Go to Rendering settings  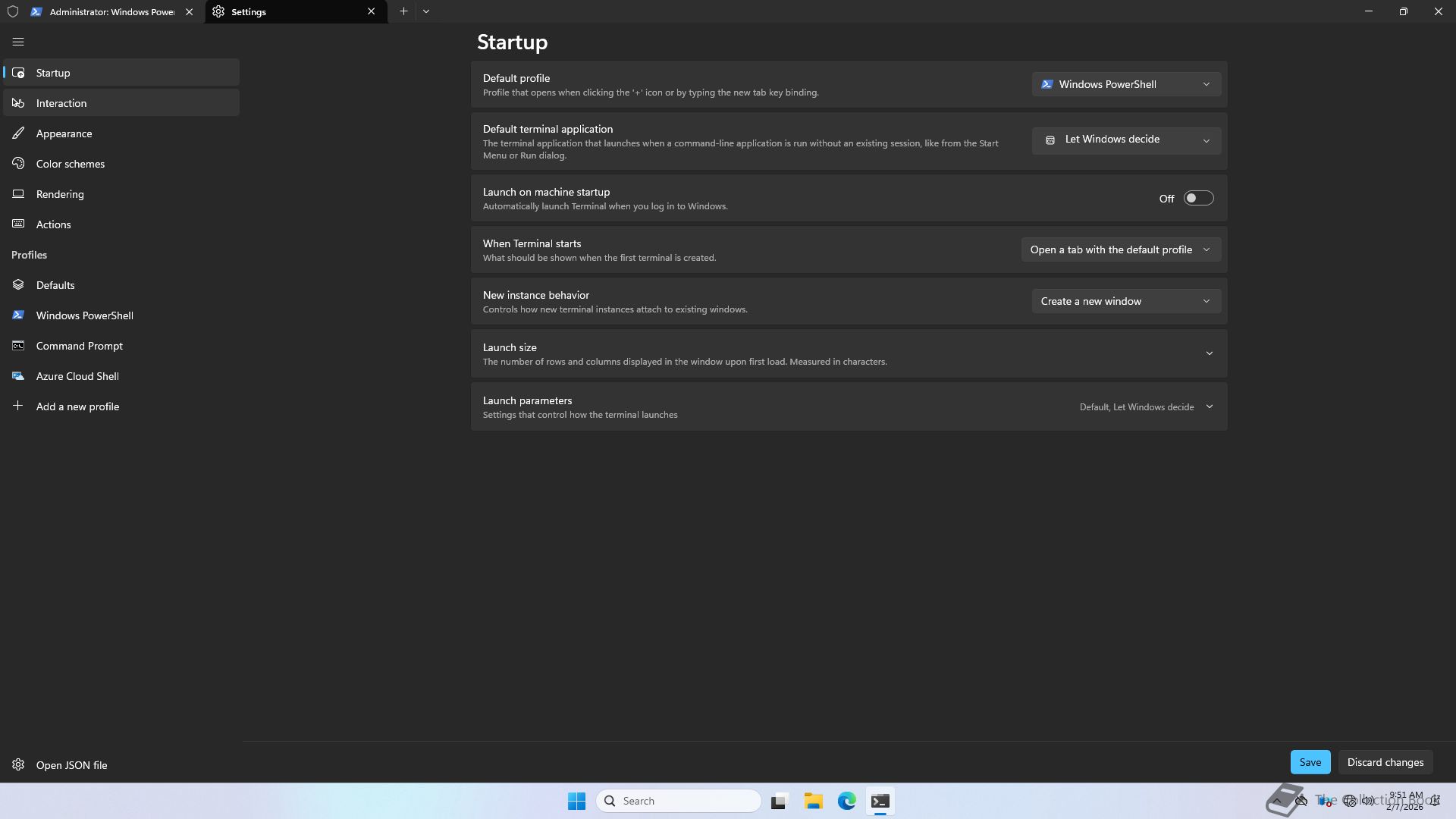(x=60, y=194)
